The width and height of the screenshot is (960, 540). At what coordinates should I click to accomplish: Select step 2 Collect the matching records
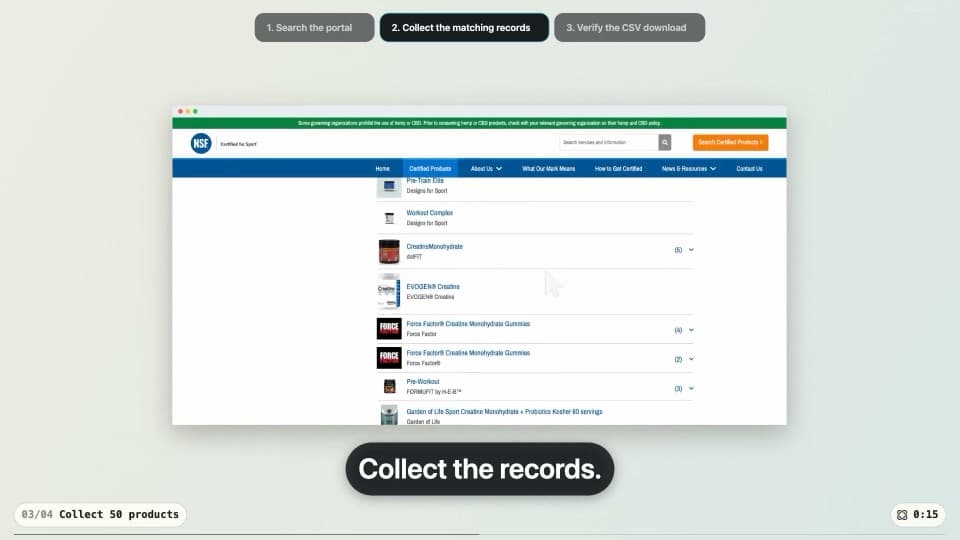464,28
